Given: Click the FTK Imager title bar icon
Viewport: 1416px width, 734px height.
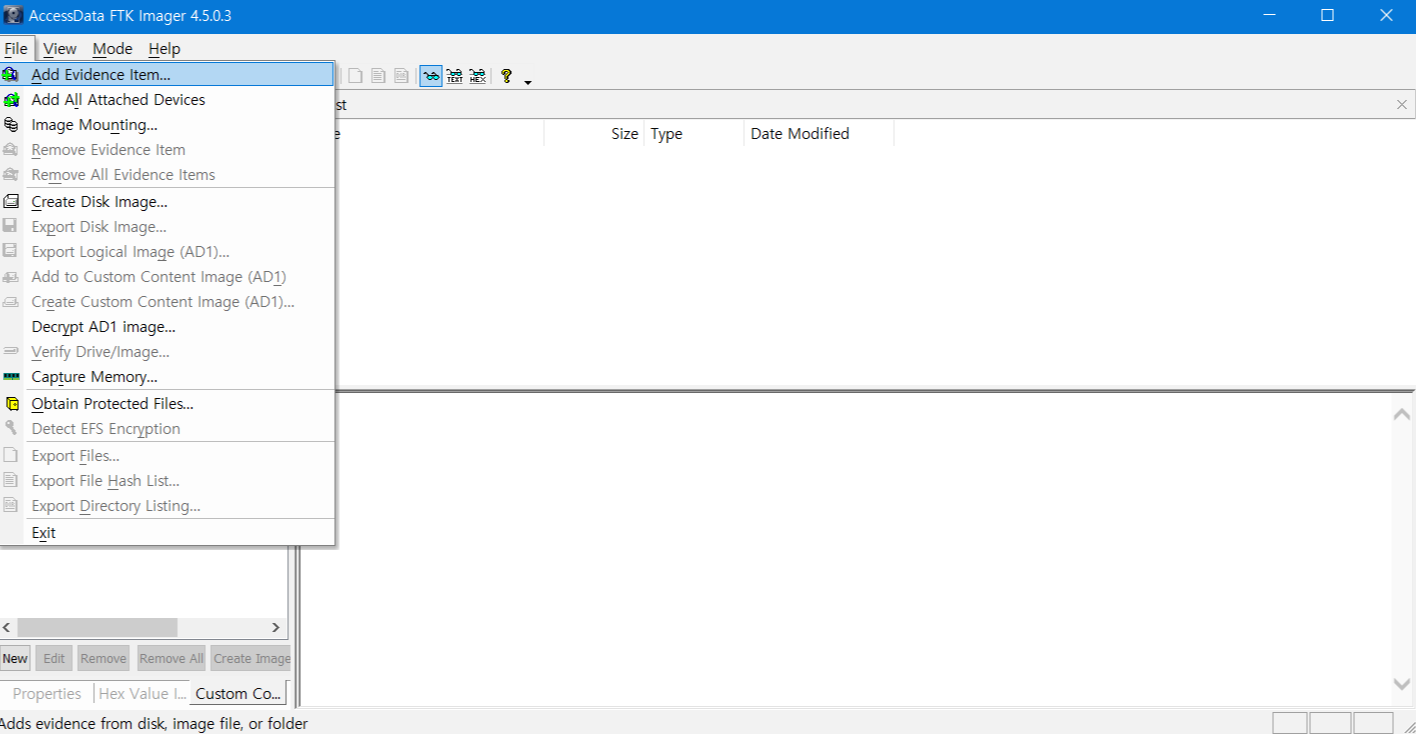Looking at the screenshot, I should pyautogui.click(x=12, y=16).
